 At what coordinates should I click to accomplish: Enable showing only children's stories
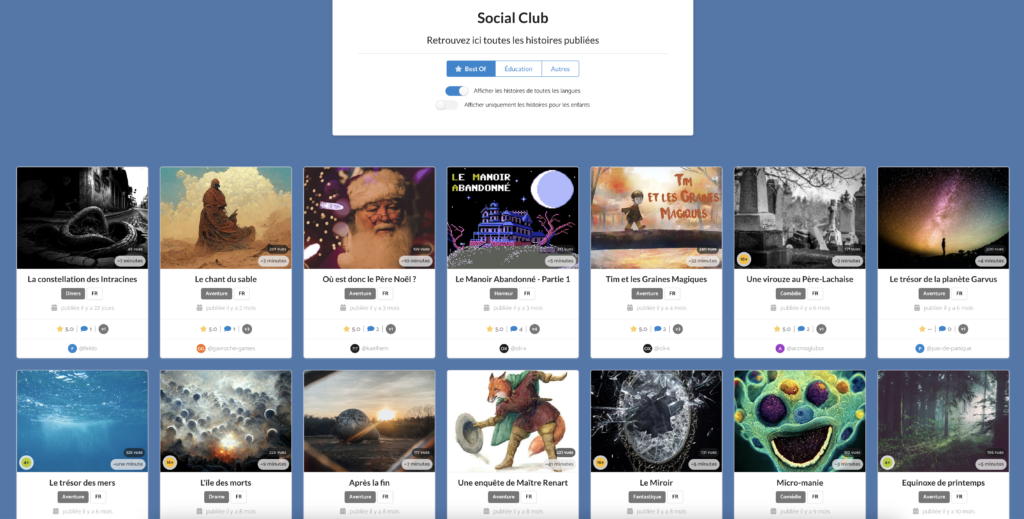coord(447,104)
